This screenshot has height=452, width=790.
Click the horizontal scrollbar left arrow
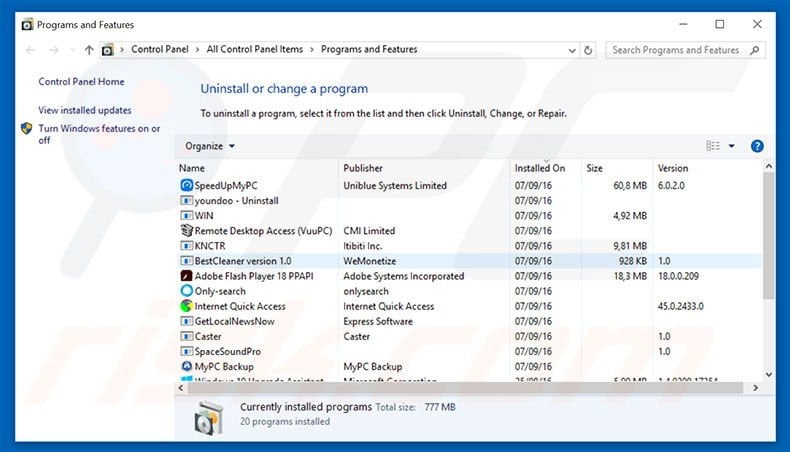click(x=181, y=388)
